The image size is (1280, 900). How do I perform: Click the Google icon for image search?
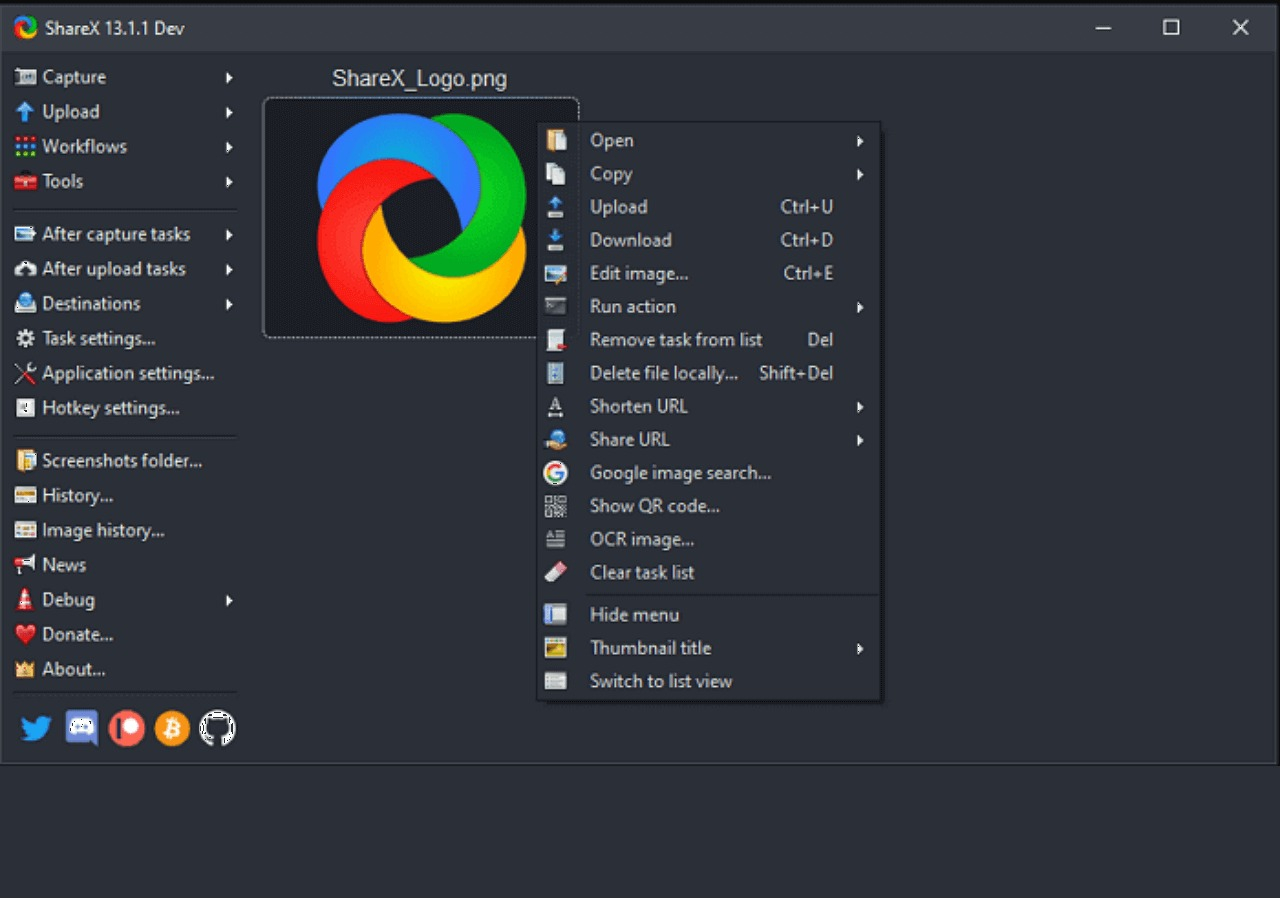[555, 473]
